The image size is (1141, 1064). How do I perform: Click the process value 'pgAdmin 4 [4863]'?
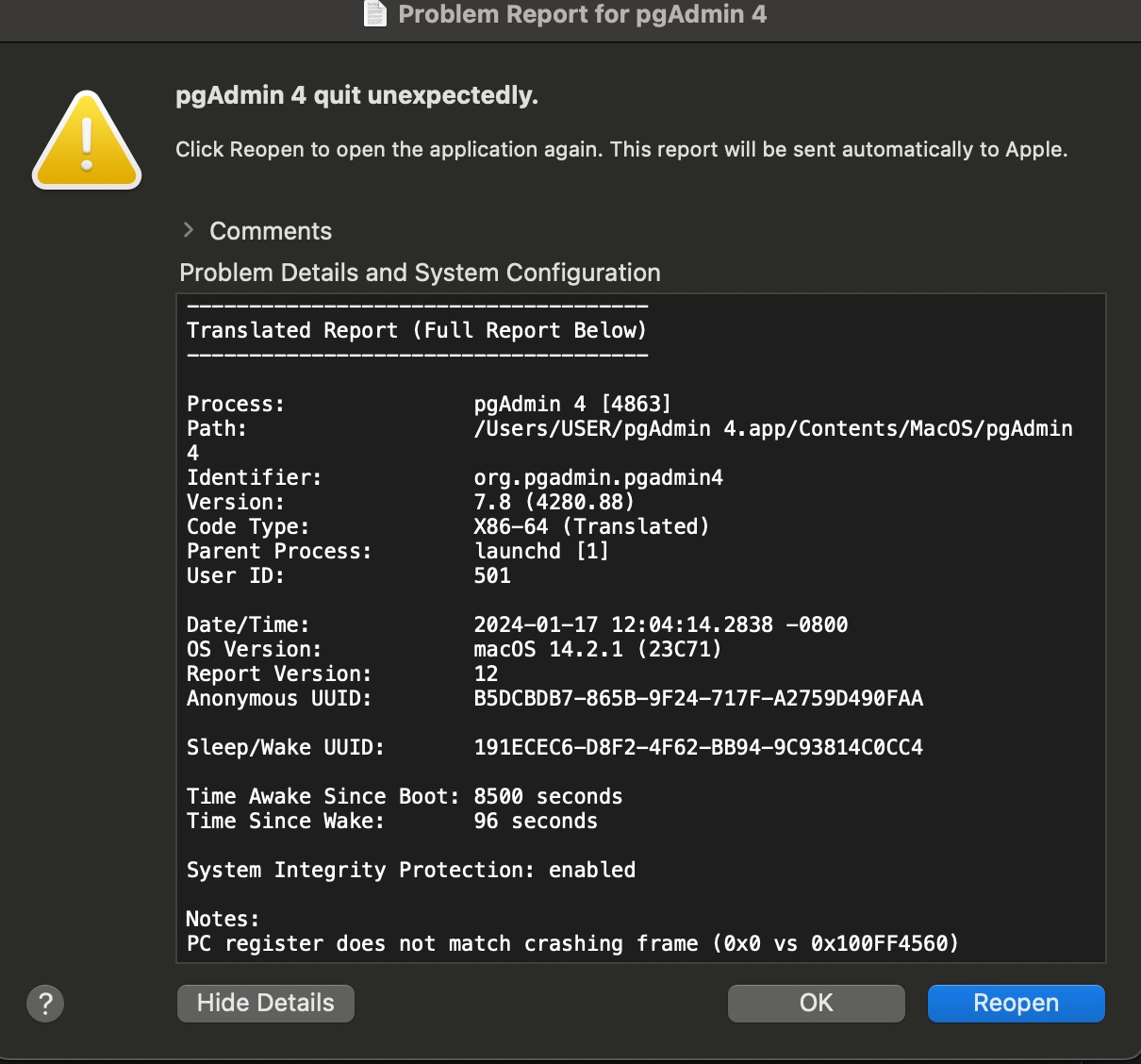pos(571,404)
